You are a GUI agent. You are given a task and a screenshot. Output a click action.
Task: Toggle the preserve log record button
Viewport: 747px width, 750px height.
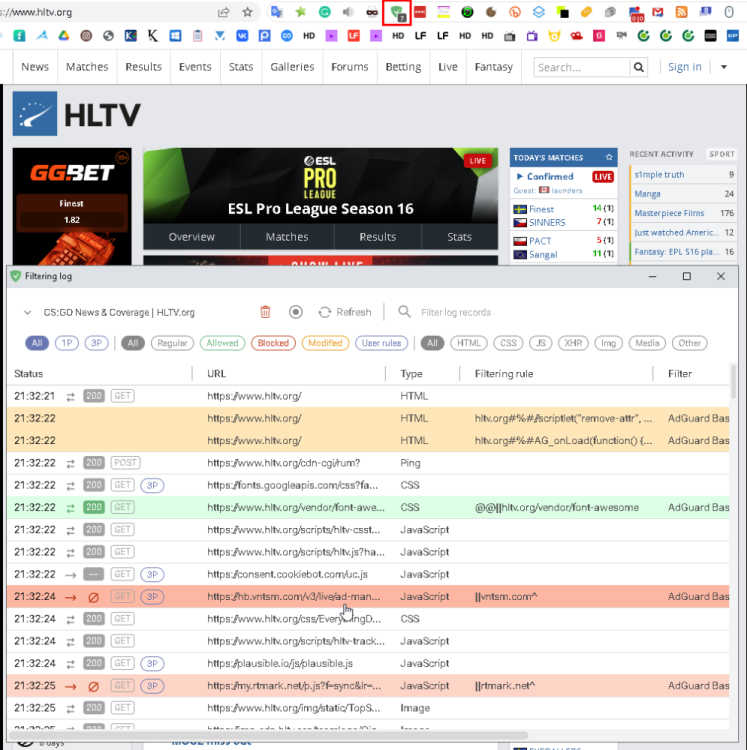pos(296,312)
